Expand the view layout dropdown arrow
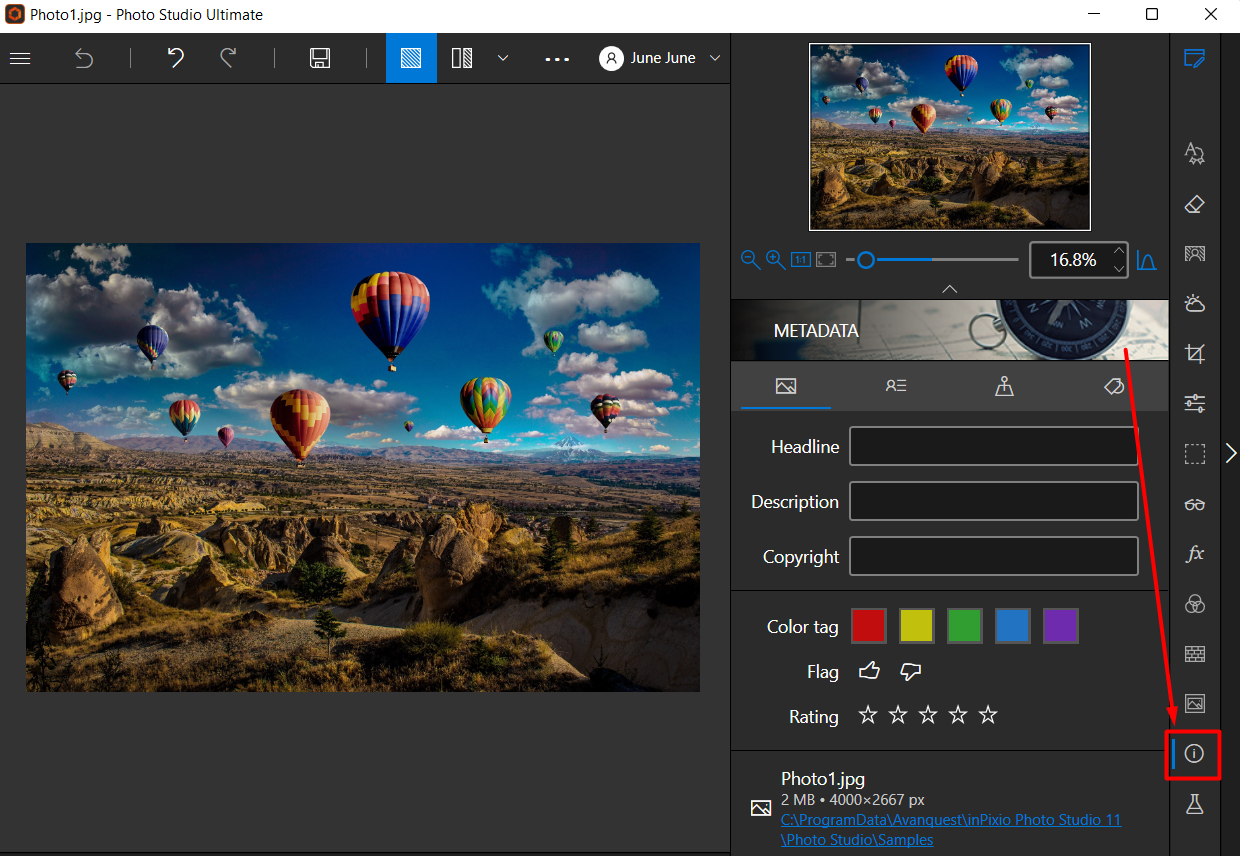Viewport: 1240px width, 856px height. tap(503, 58)
